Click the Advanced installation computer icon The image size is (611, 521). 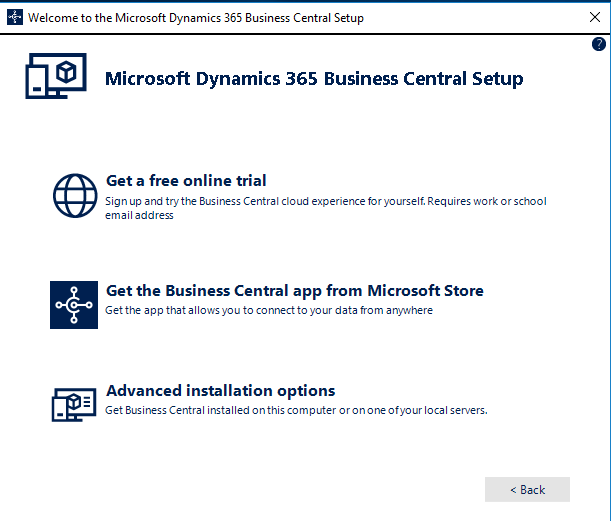pyautogui.click(x=74, y=404)
